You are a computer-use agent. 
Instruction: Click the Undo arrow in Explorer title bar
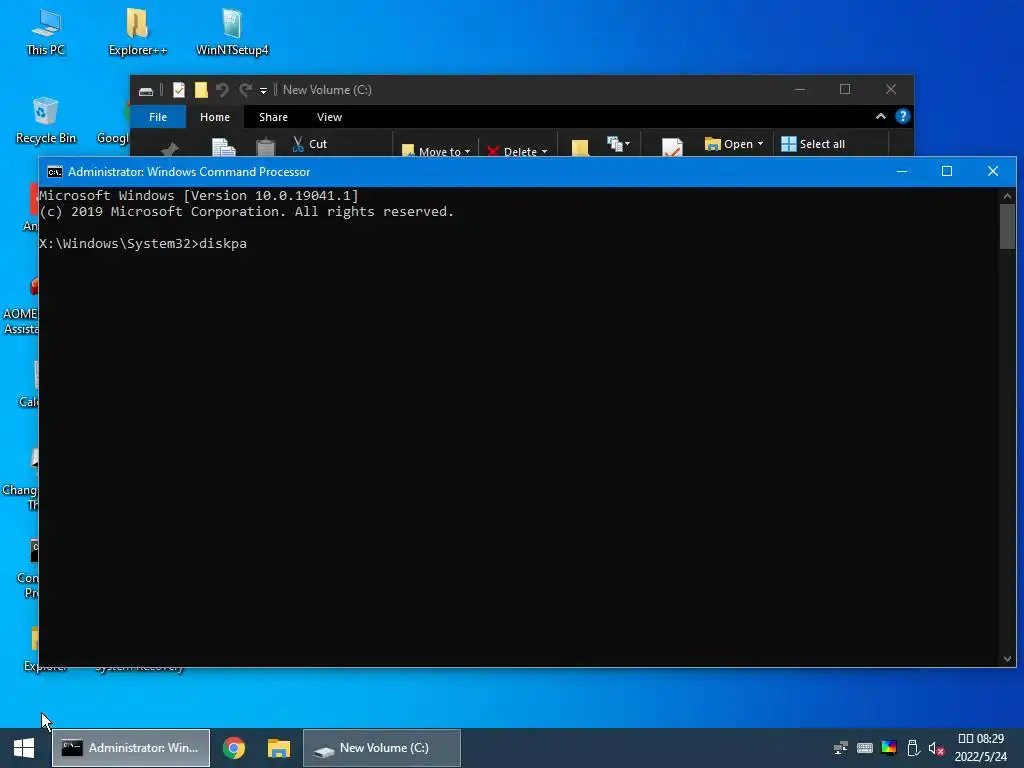[x=222, y=90]
